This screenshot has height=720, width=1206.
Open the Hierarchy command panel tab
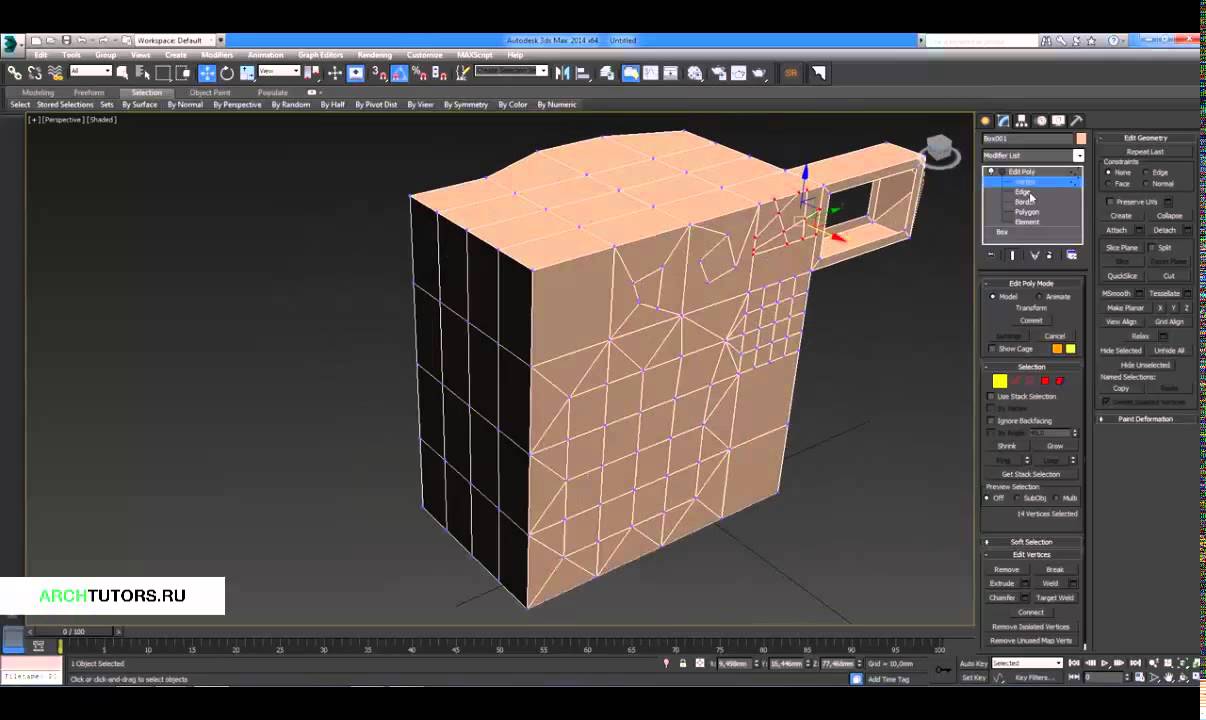(x=1021, y=121)
